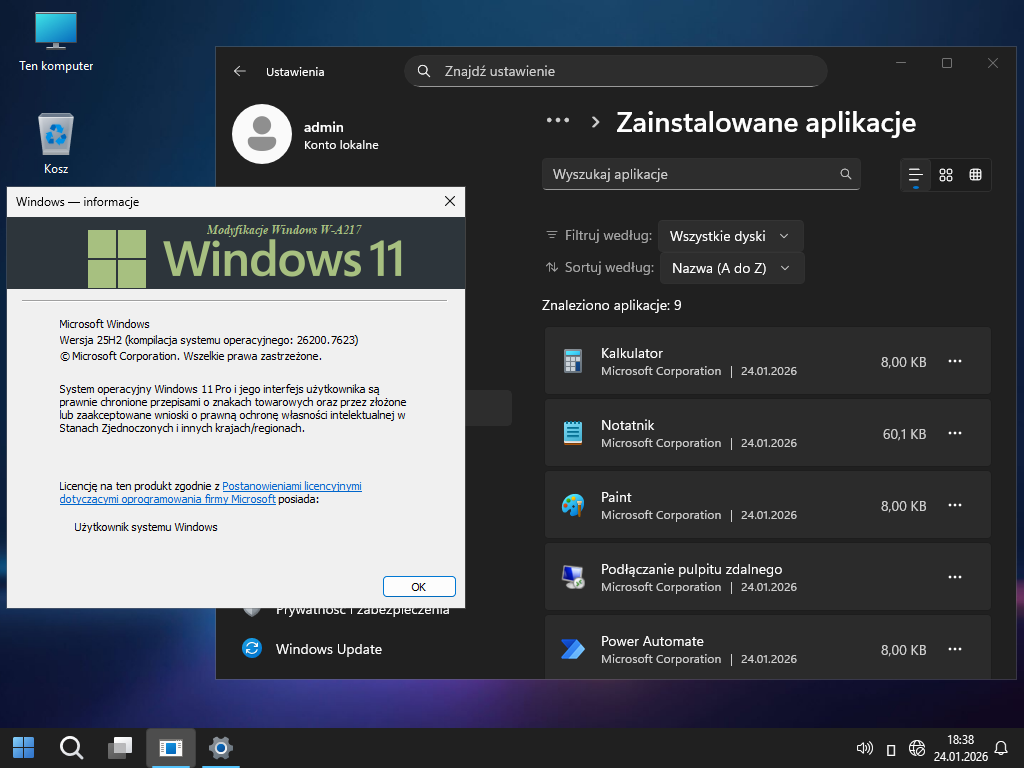
Task: Click the Wyszukaj aplikacje search field
Action: [x=690, y=174]
